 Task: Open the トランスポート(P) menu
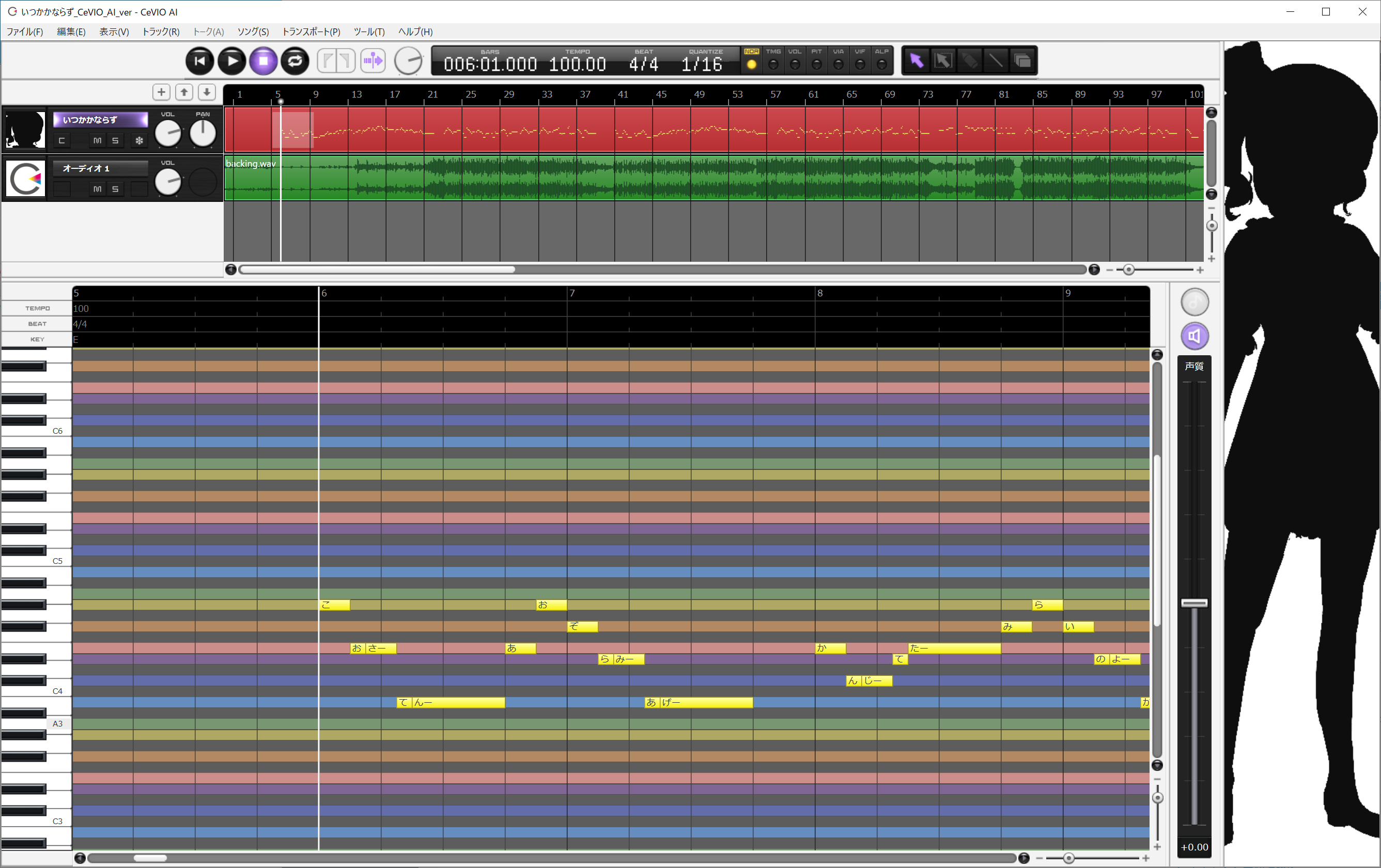(x=312, y=32)
